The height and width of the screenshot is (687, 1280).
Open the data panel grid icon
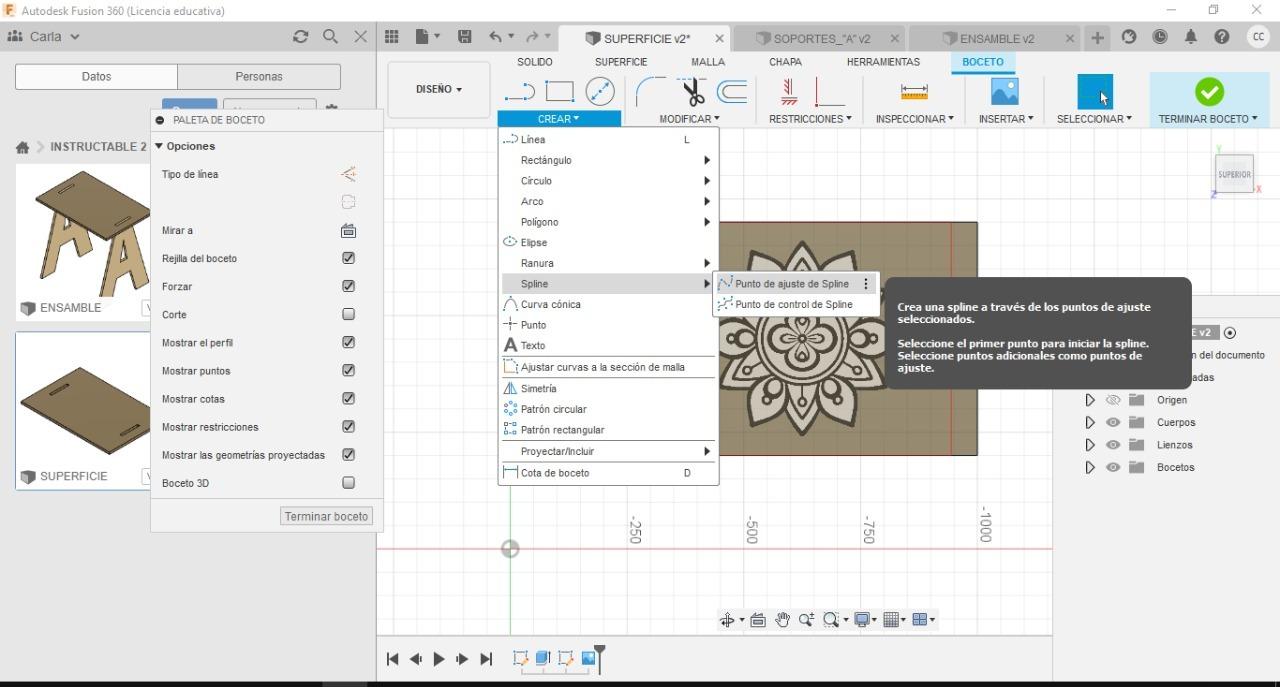[x=392, y=37]
